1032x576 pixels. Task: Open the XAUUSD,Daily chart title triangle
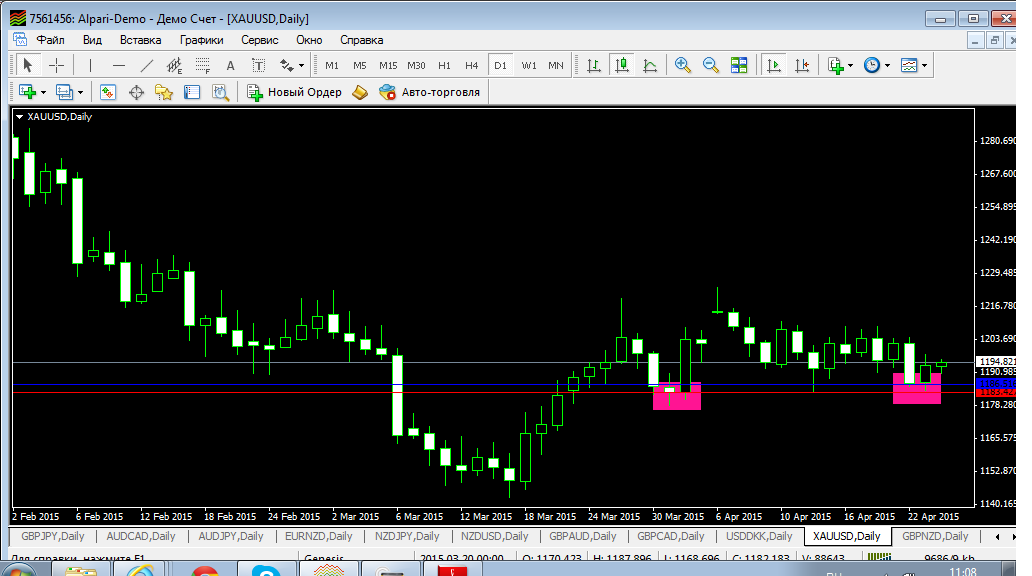tap(20, 117)
